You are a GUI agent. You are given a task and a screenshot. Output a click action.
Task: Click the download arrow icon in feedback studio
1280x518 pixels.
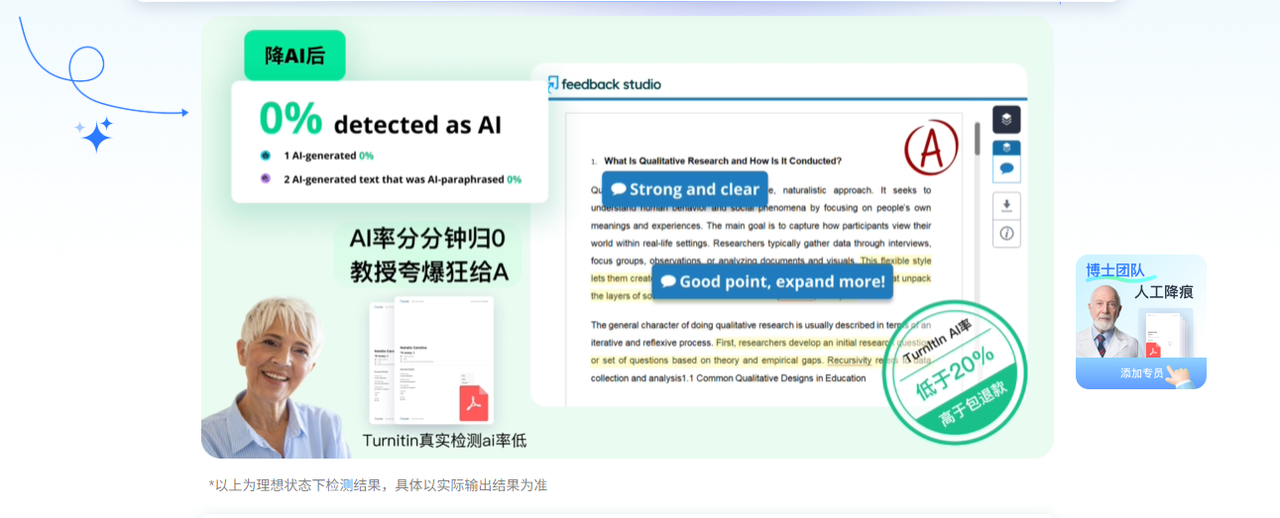pos(1006,205)
